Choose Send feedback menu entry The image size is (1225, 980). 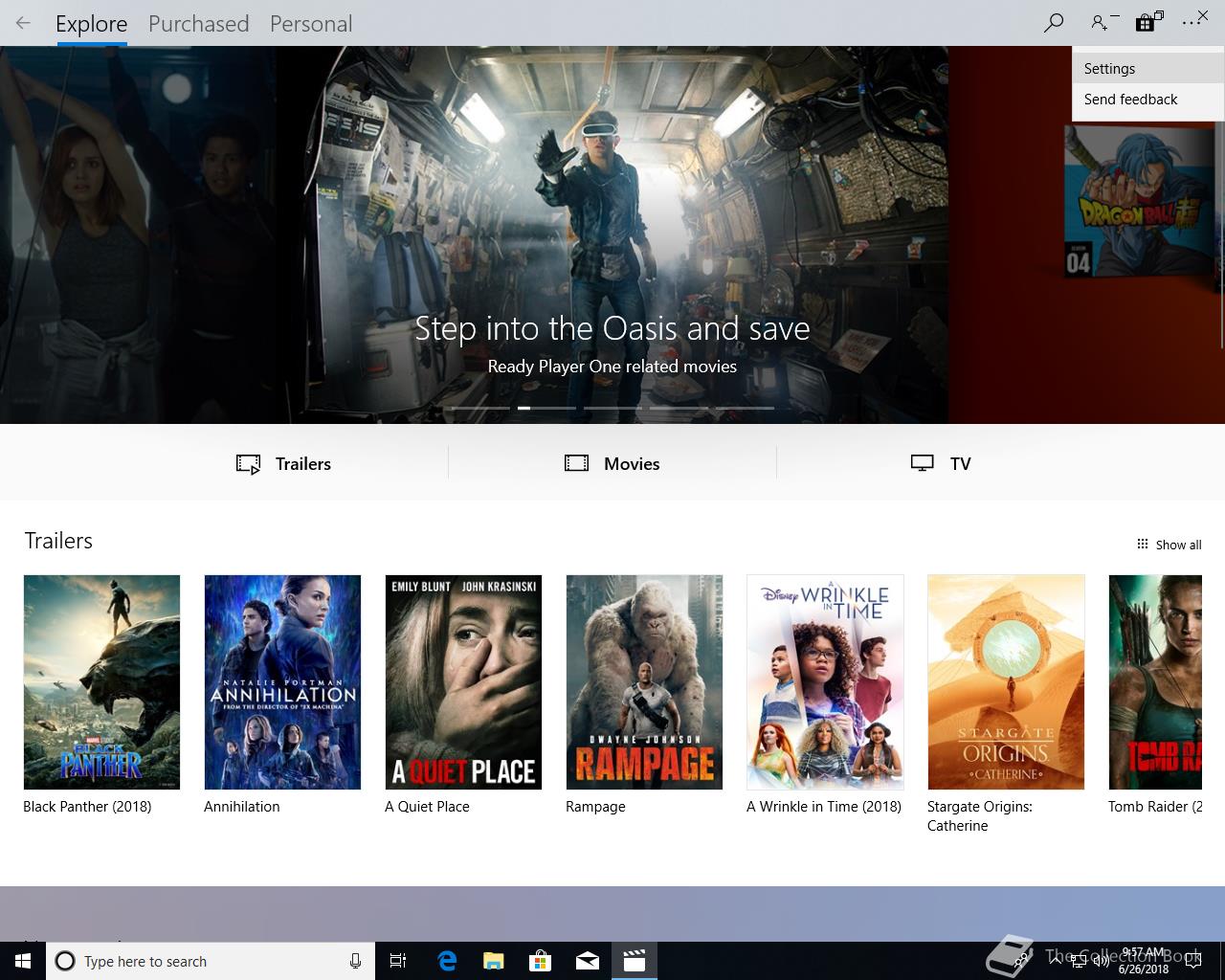pyautogui.click(x=1147, y=100)
